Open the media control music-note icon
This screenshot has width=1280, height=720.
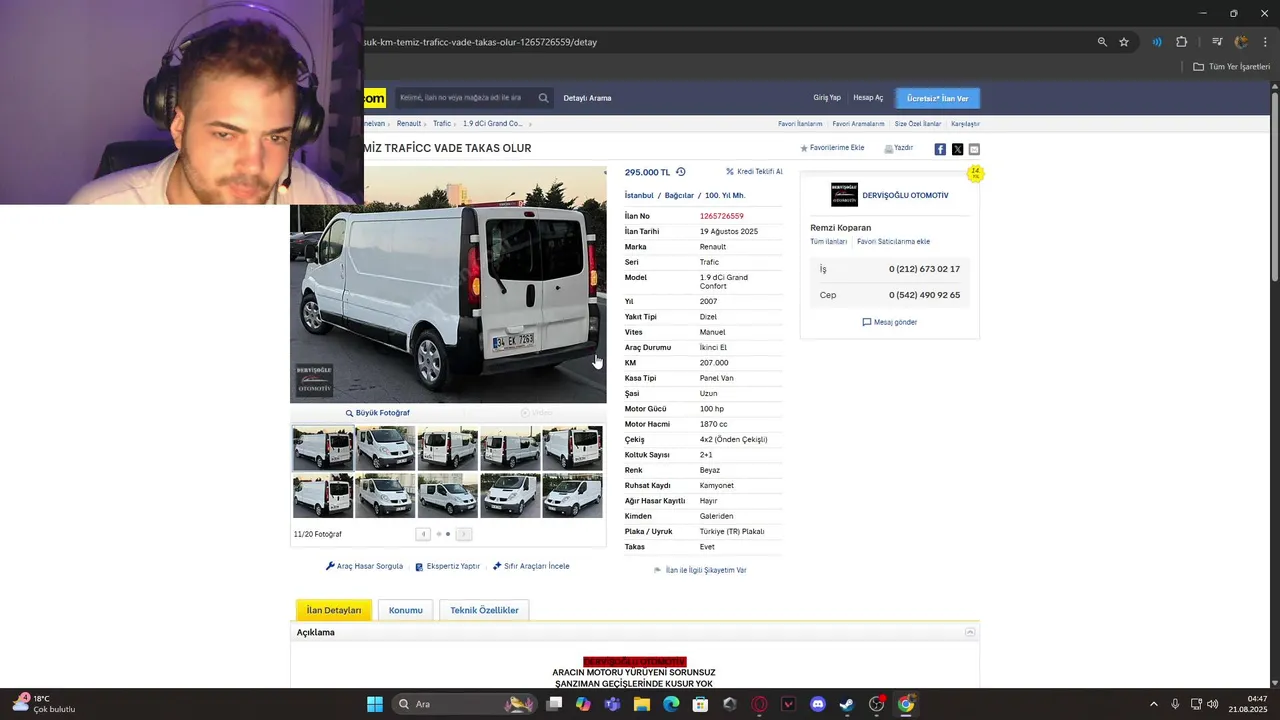(x=1217, y=42)
